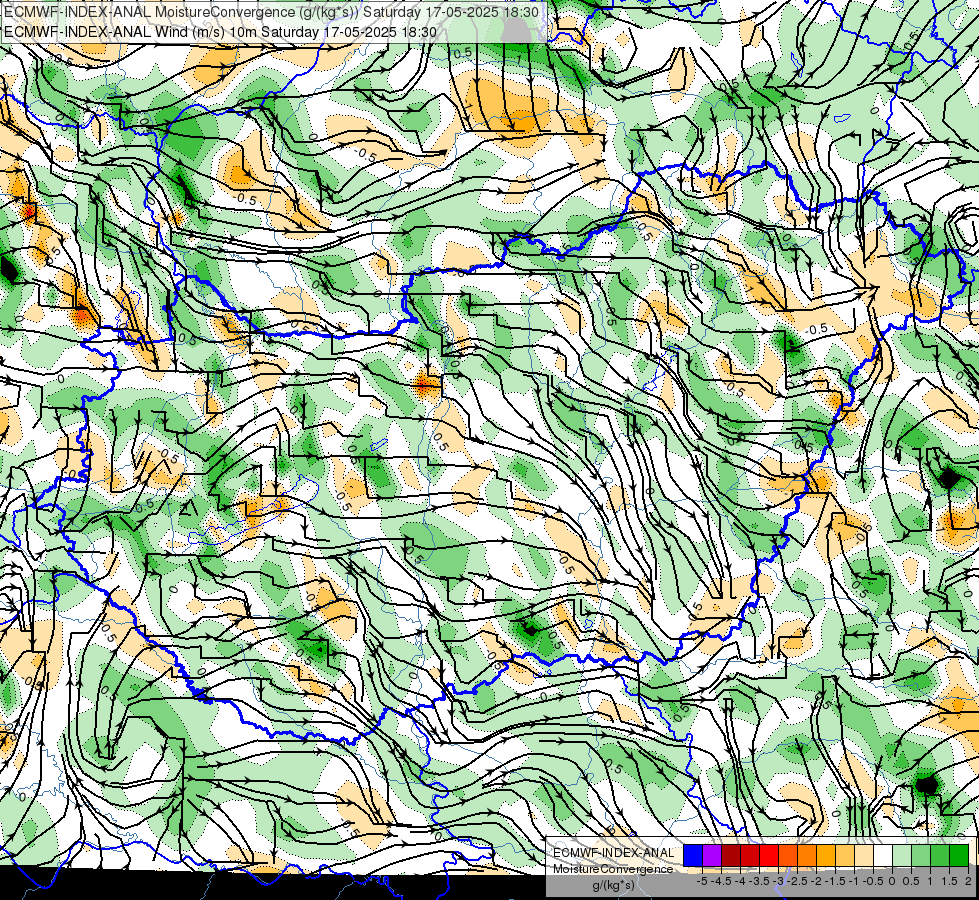Pick the bright red swatch between -3.5 and -3
This screenshot has height=900, width=979.
[769, 856]
